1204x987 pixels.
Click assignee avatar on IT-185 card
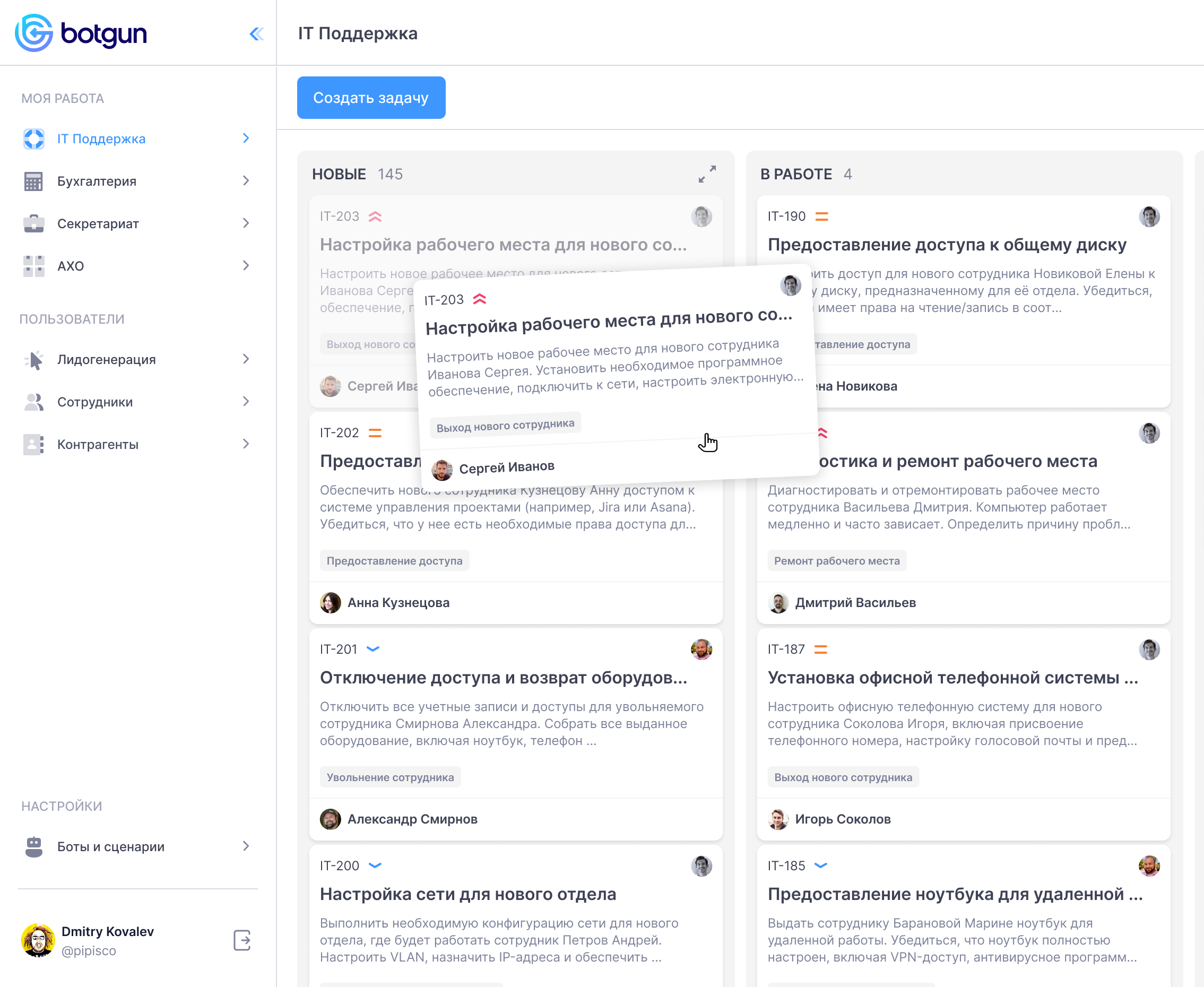(1149, 866)
